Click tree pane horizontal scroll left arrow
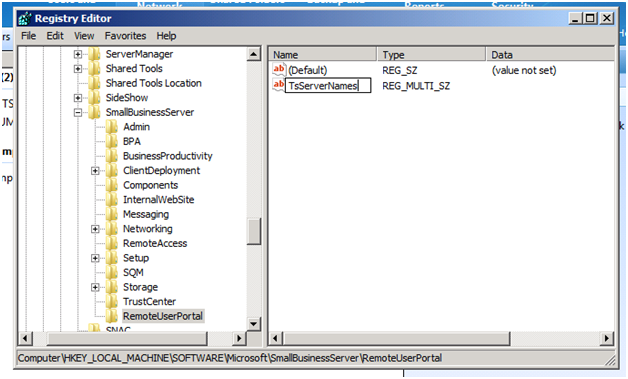The width and height of the screenshot is (628, 379). [x=25, y=339]
